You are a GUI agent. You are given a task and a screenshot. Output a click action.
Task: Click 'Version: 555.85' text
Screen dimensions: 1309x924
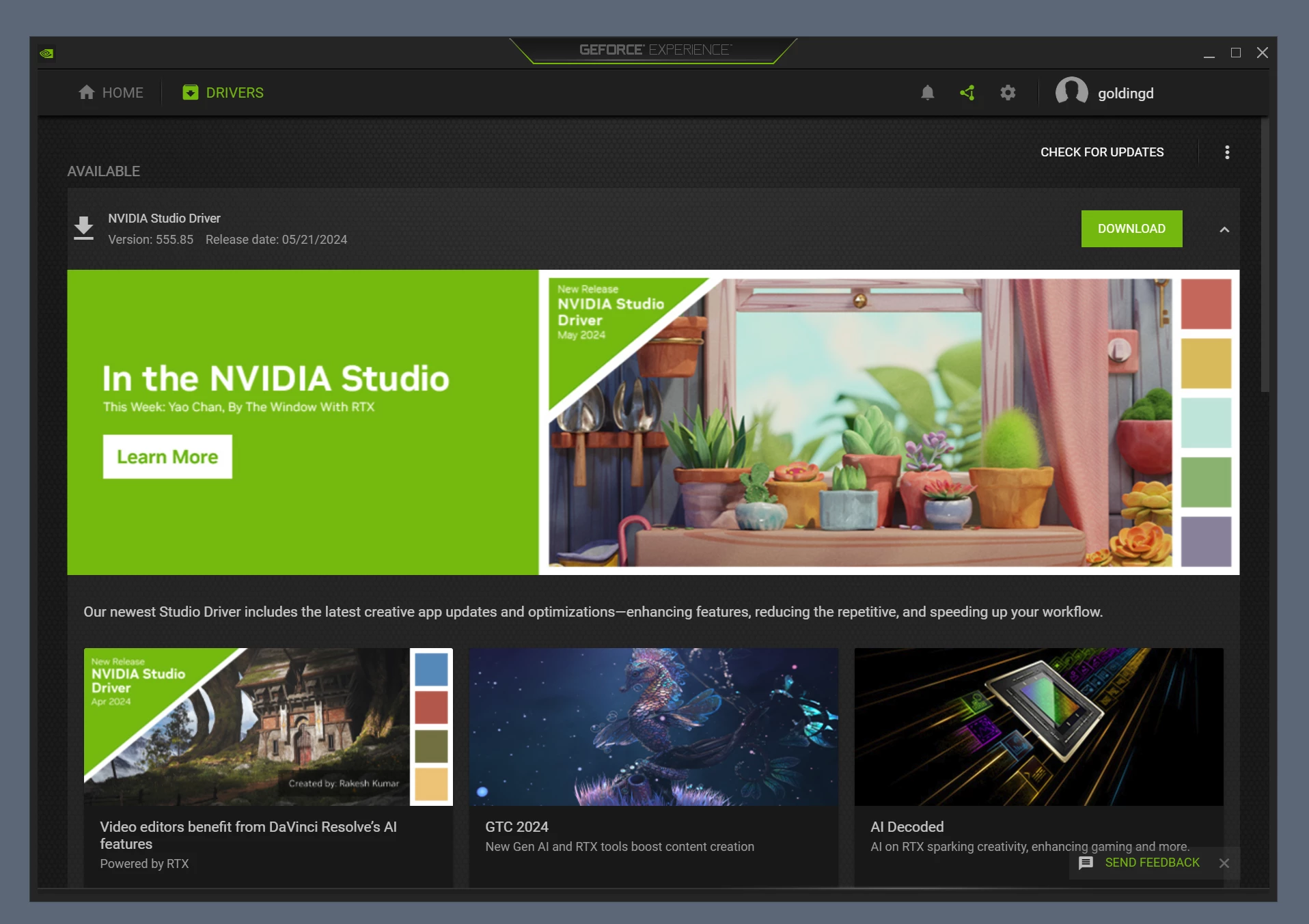click(150, 240)
